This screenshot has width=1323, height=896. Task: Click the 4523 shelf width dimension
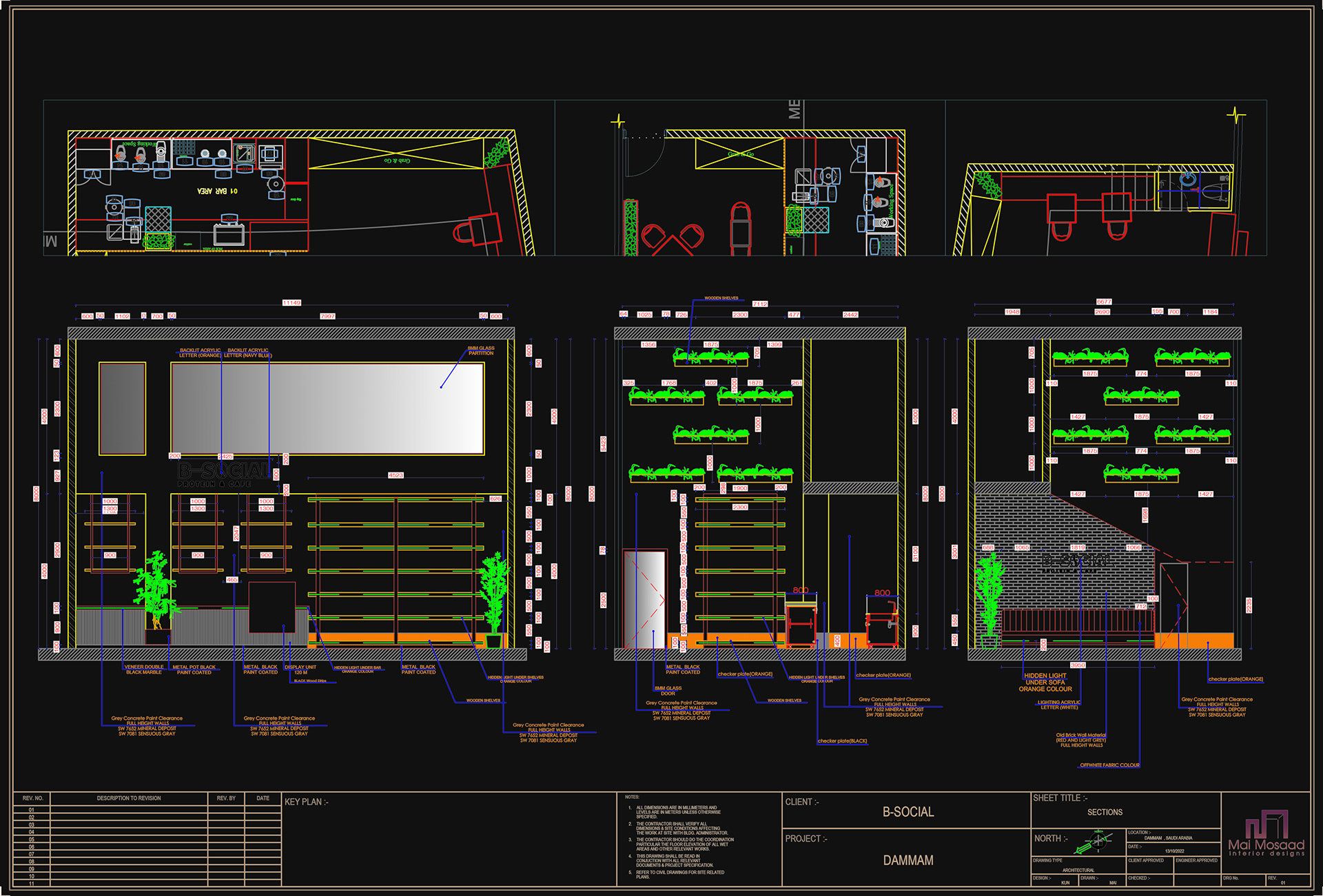396,475
